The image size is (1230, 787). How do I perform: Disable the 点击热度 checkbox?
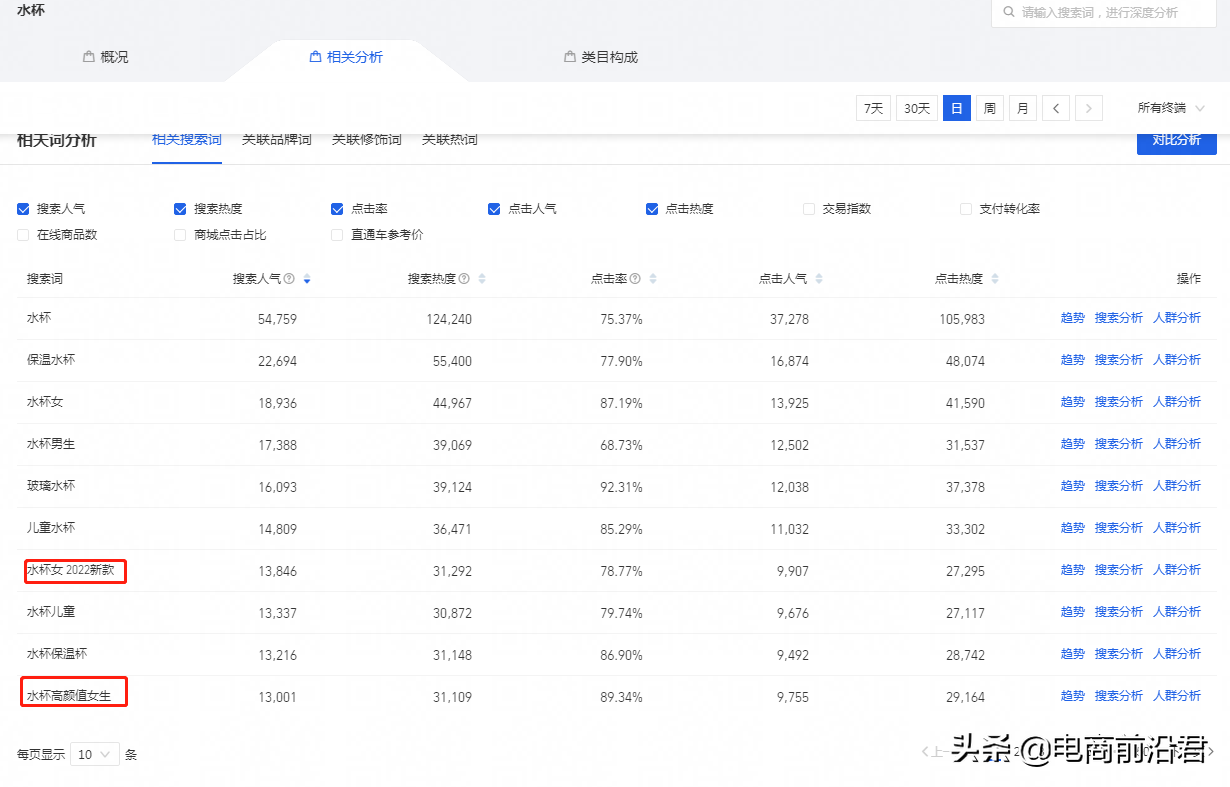[651, 209]
